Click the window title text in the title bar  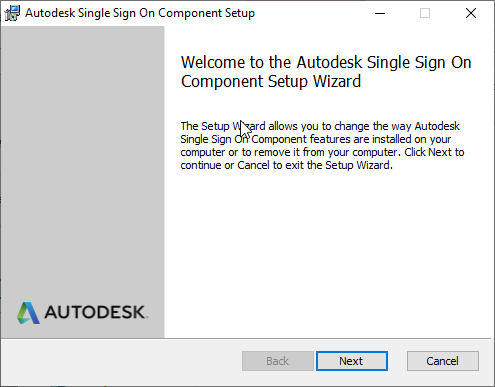140,13
